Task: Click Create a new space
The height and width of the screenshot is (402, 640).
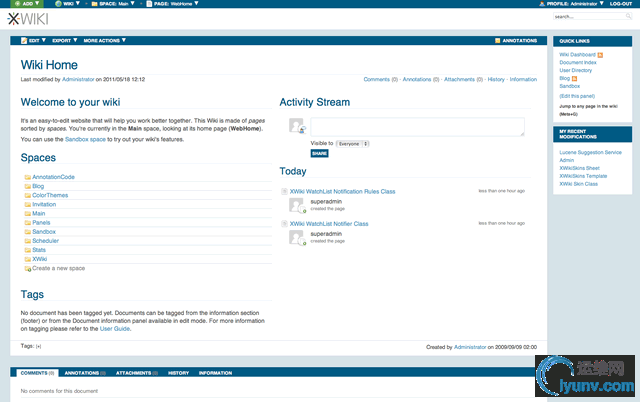Action: [x=59, y=268]
